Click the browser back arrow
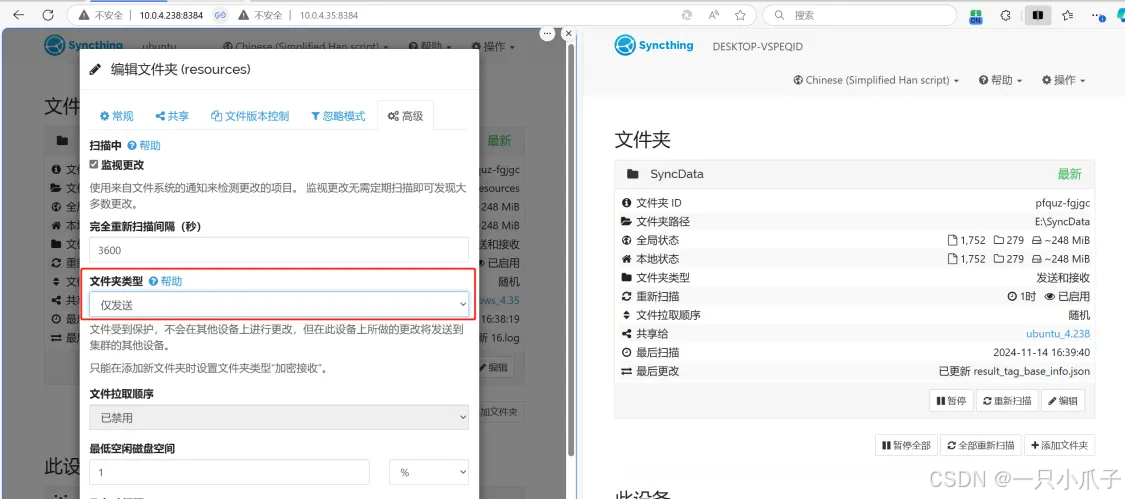Viewport: 1125px width, 499px height. (19, 14)
